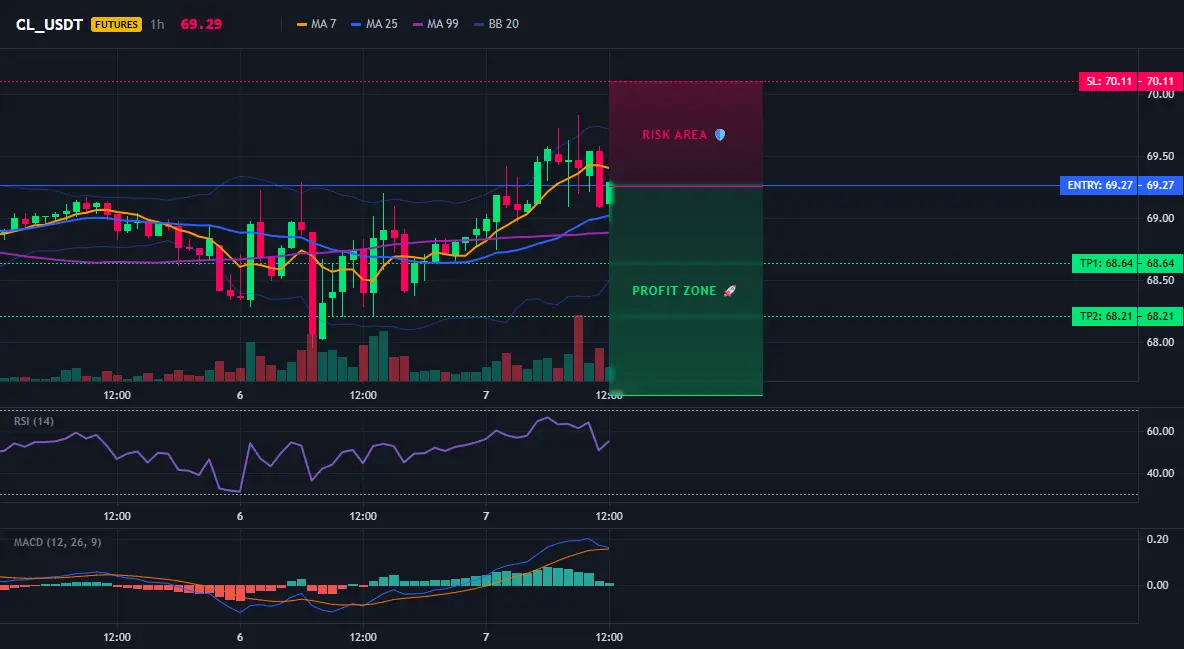Click the MACD (12, 26, 9) indicator label
Screen dimensions: 1184x649
(57, 542)
